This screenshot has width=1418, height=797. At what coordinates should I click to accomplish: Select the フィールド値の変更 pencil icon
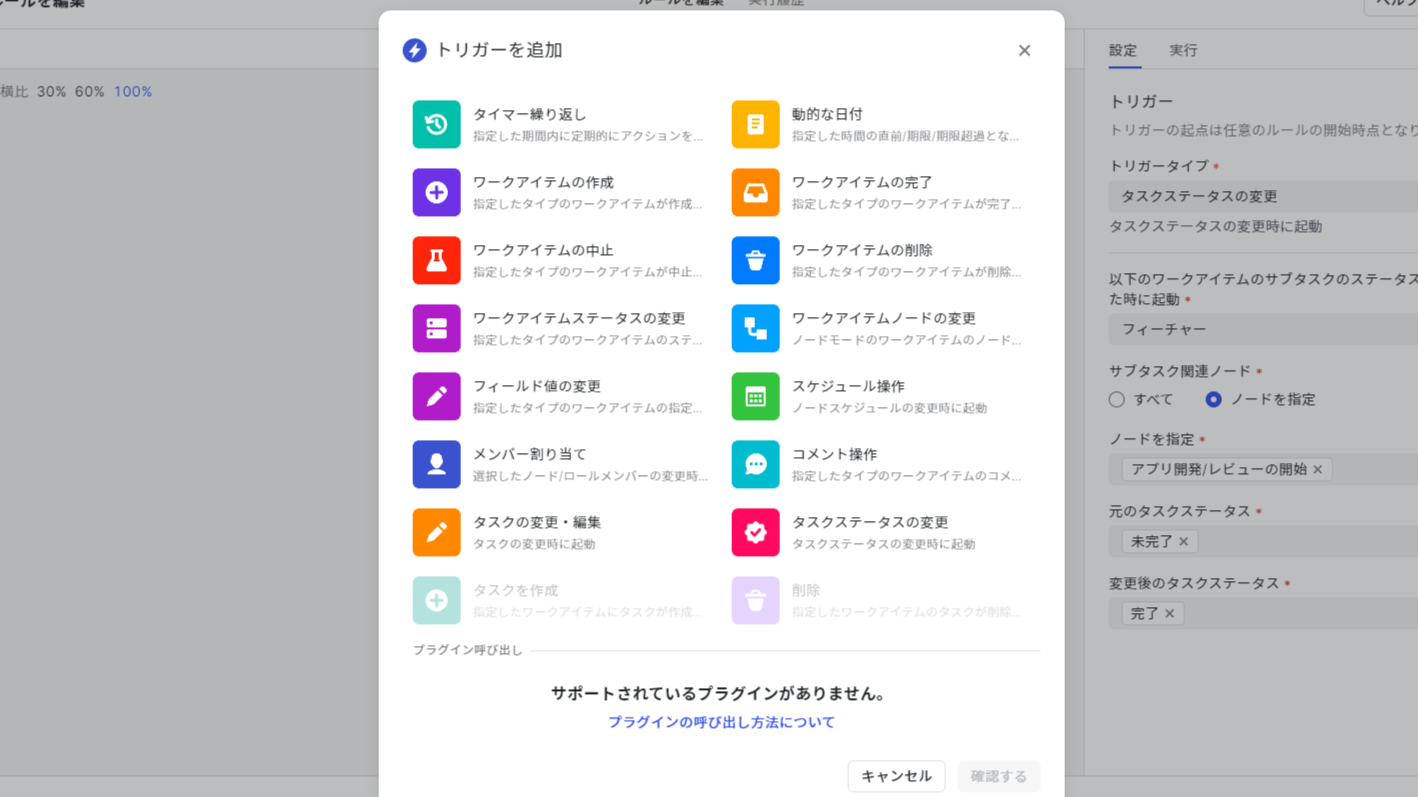pos(436,396)
